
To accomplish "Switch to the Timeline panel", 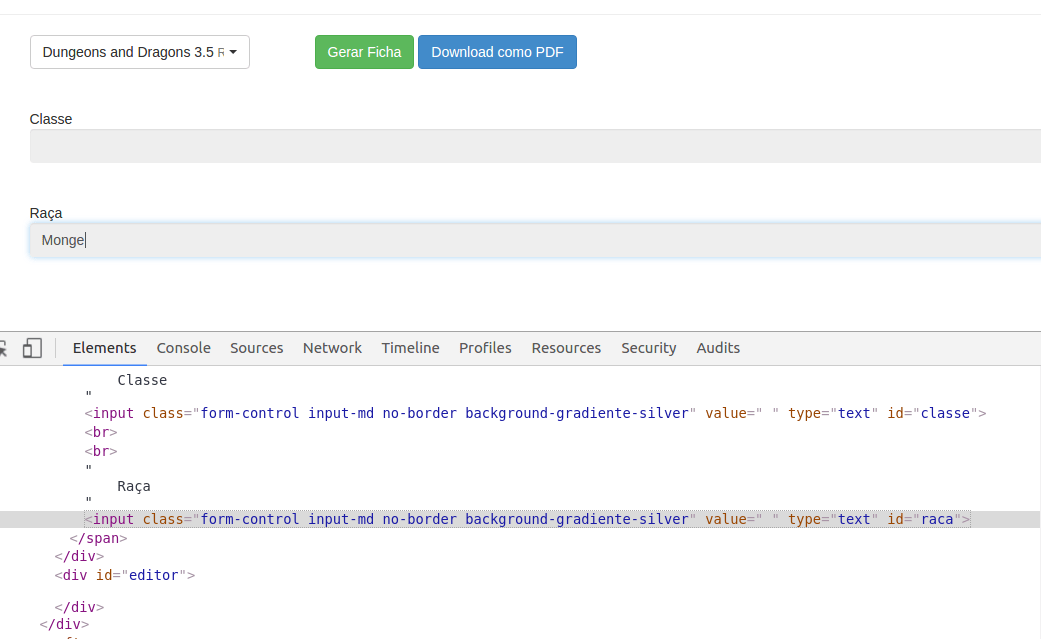I will 410,348.
